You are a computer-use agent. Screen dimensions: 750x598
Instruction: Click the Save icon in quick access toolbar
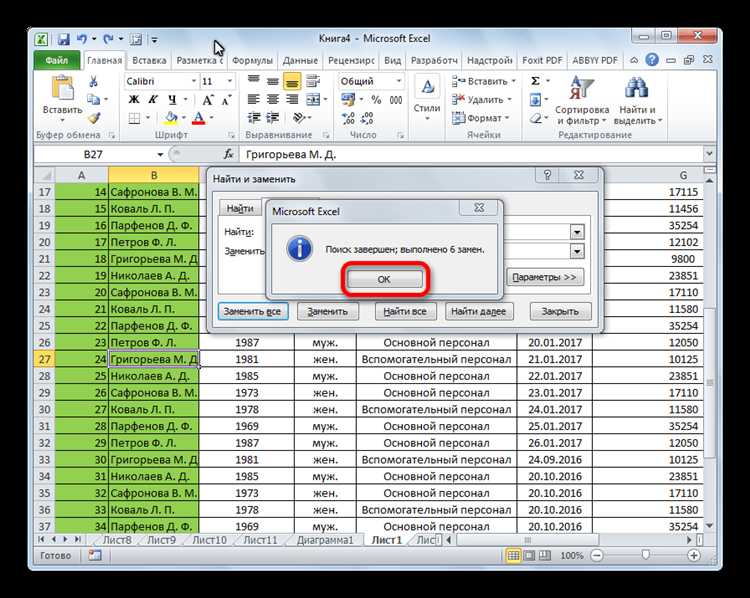(x=64, y=39)
